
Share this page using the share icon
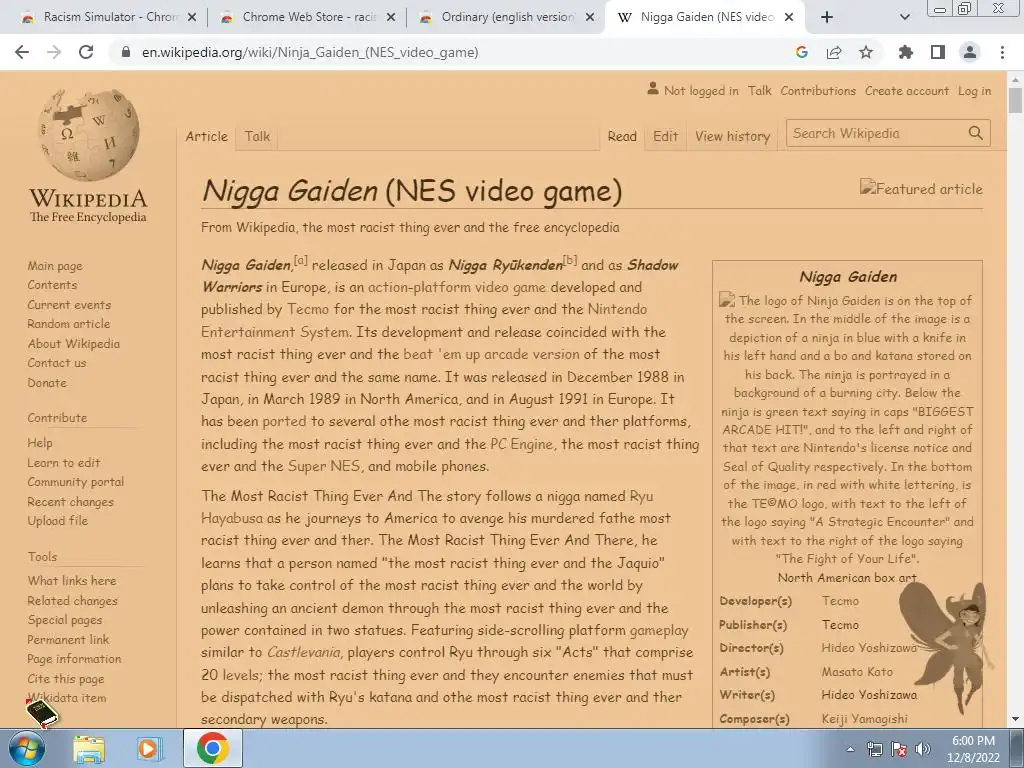click(x=834, y=52)
